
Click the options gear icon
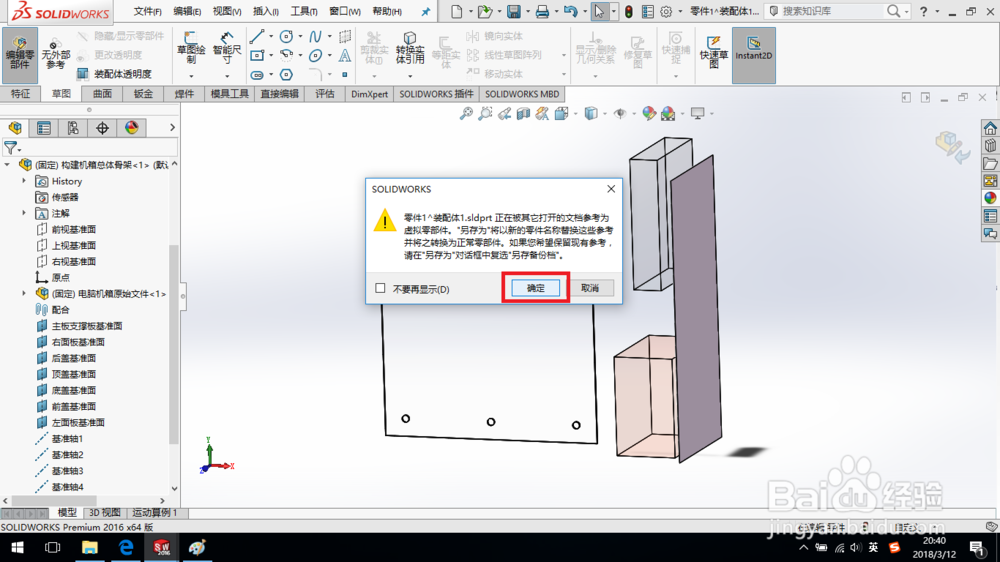pyautogui.click(x=666, y=11)
